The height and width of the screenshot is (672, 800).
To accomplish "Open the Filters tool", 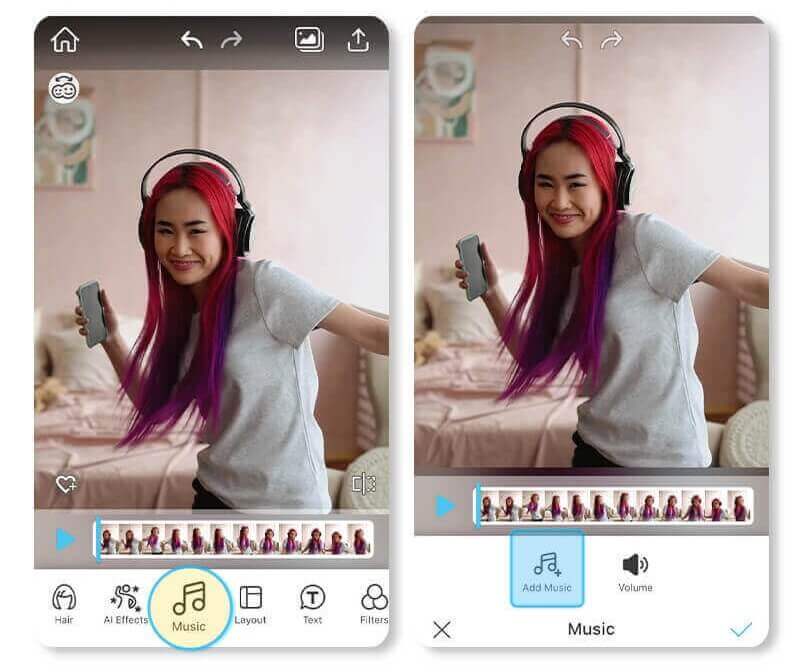I will (x=373, y=604).
